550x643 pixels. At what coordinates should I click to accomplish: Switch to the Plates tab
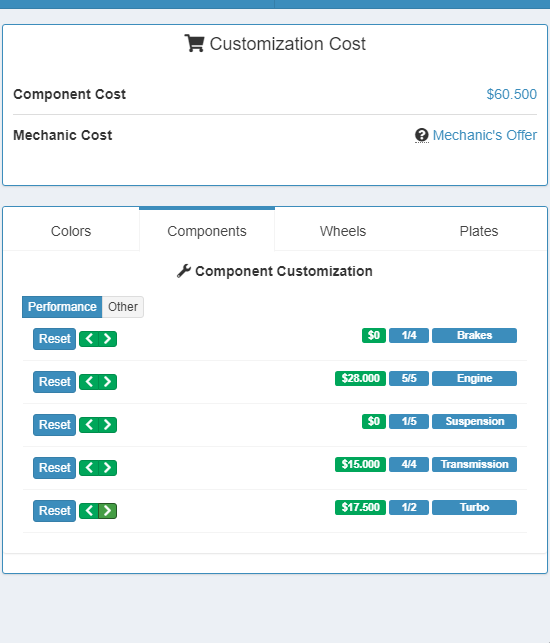pos(479,231)
